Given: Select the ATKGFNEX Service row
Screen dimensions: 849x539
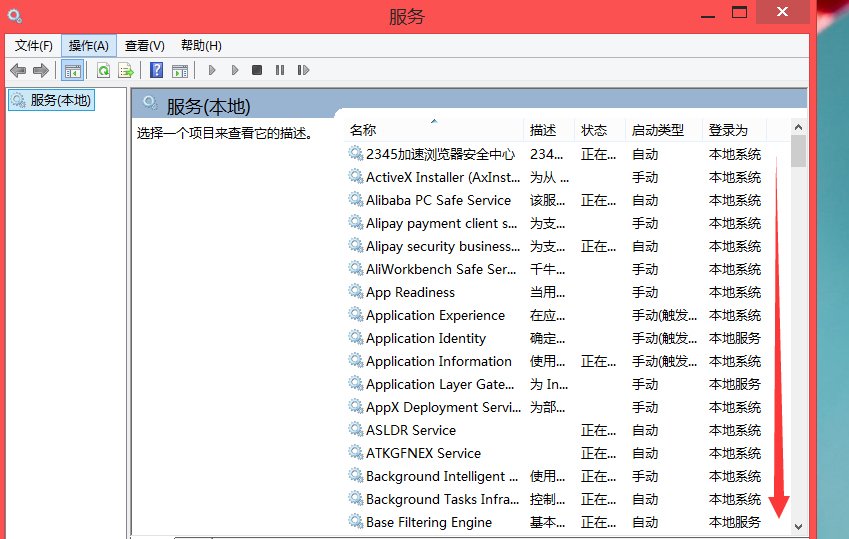Looking at the screenshot, I should tap(555, 453).
